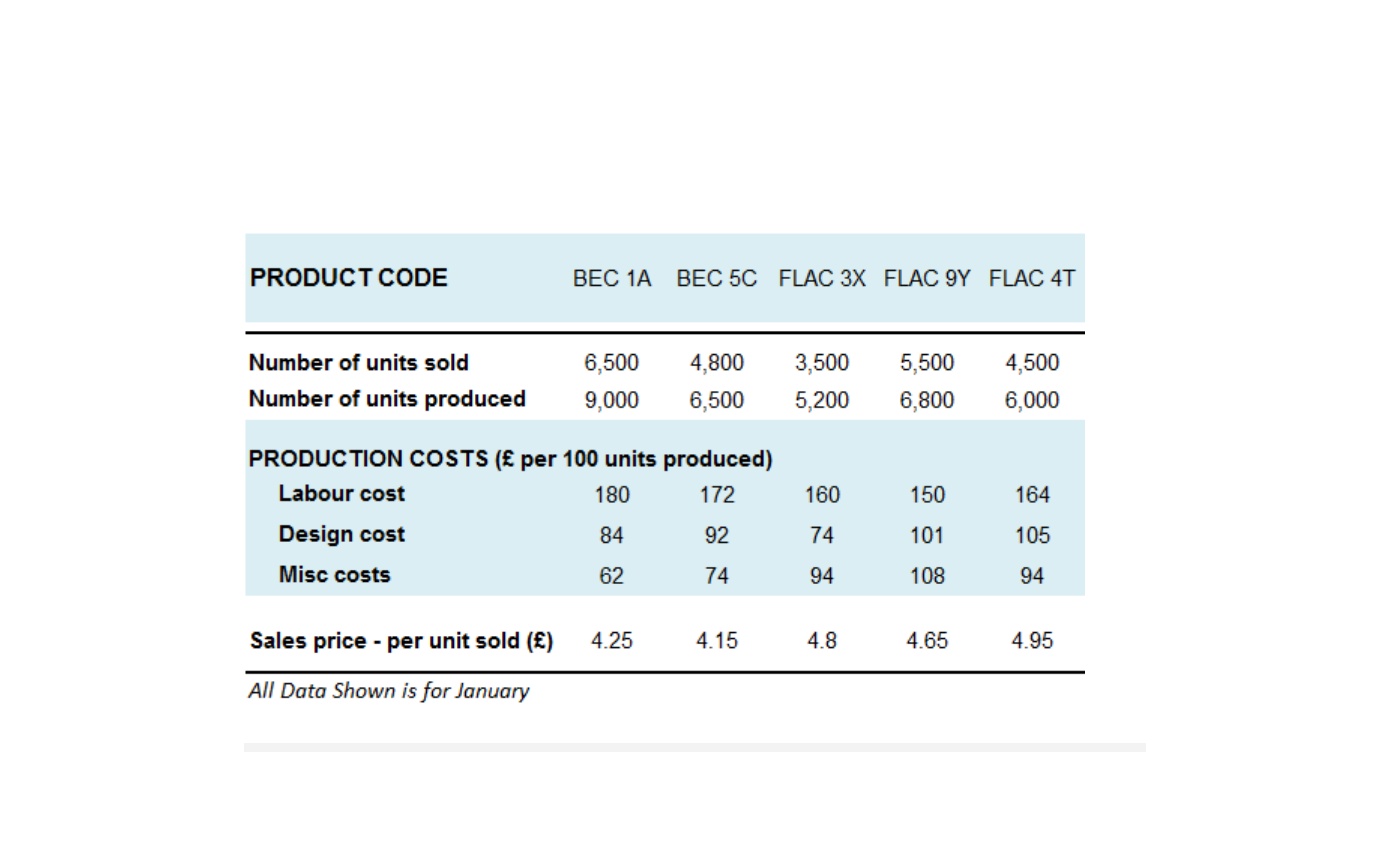
Task: Click the PRODUCTION COSTS section heading
Action: click(x=511, y=459)
